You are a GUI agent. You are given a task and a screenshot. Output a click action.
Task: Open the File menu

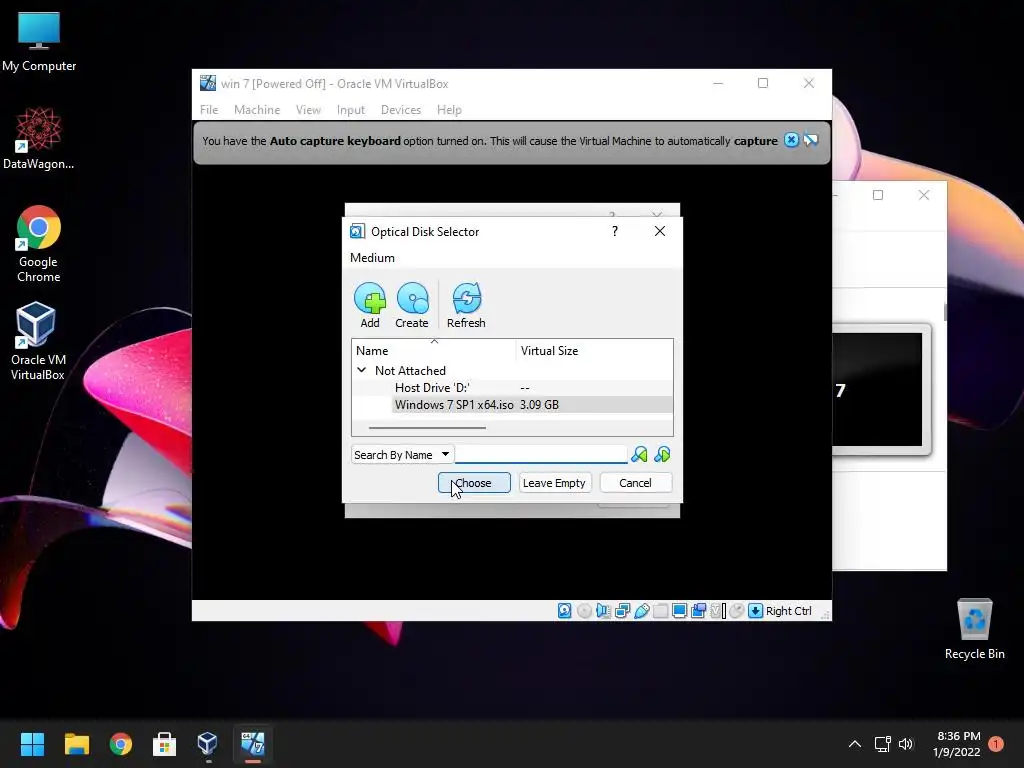tap(209, 110)
